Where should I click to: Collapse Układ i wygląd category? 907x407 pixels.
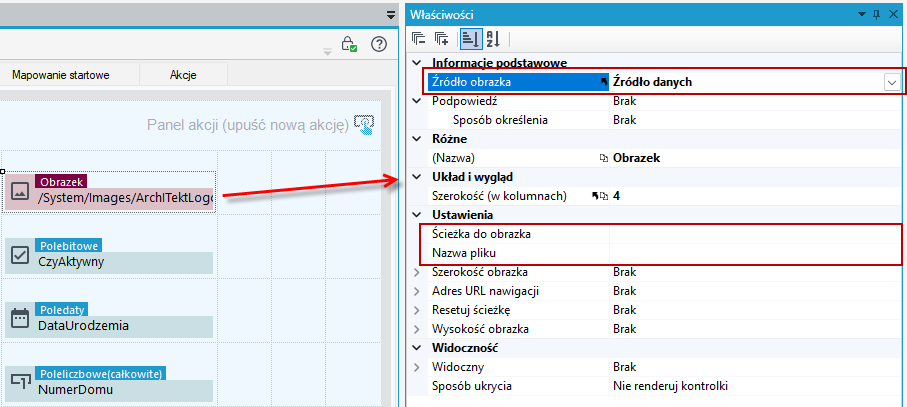tap(416, 177)
